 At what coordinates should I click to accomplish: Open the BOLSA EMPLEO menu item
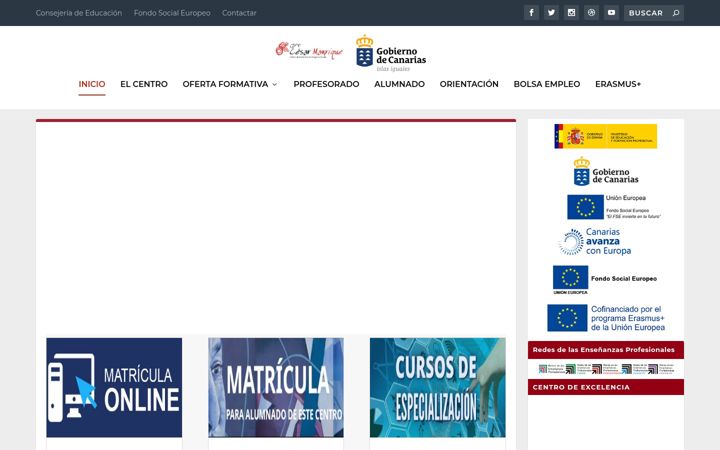(547, 84)
